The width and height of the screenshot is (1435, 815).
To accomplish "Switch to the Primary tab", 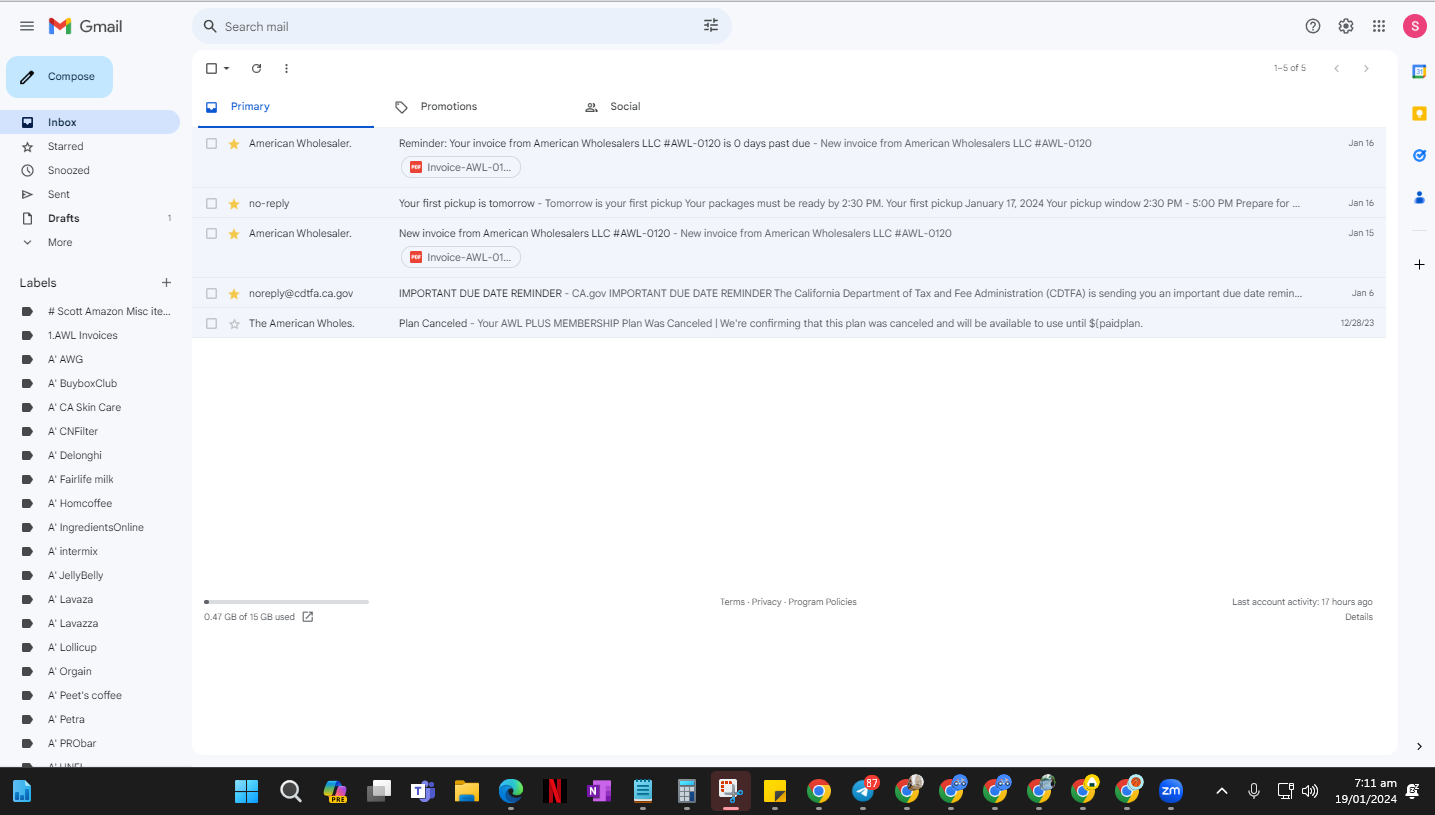I will 286,107.
